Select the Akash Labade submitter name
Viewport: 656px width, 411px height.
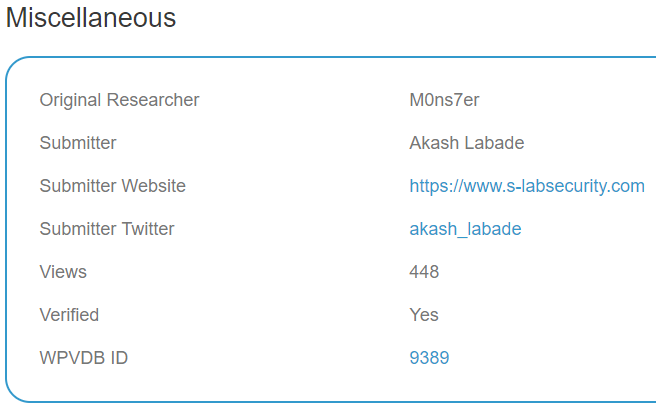(466, 143)
